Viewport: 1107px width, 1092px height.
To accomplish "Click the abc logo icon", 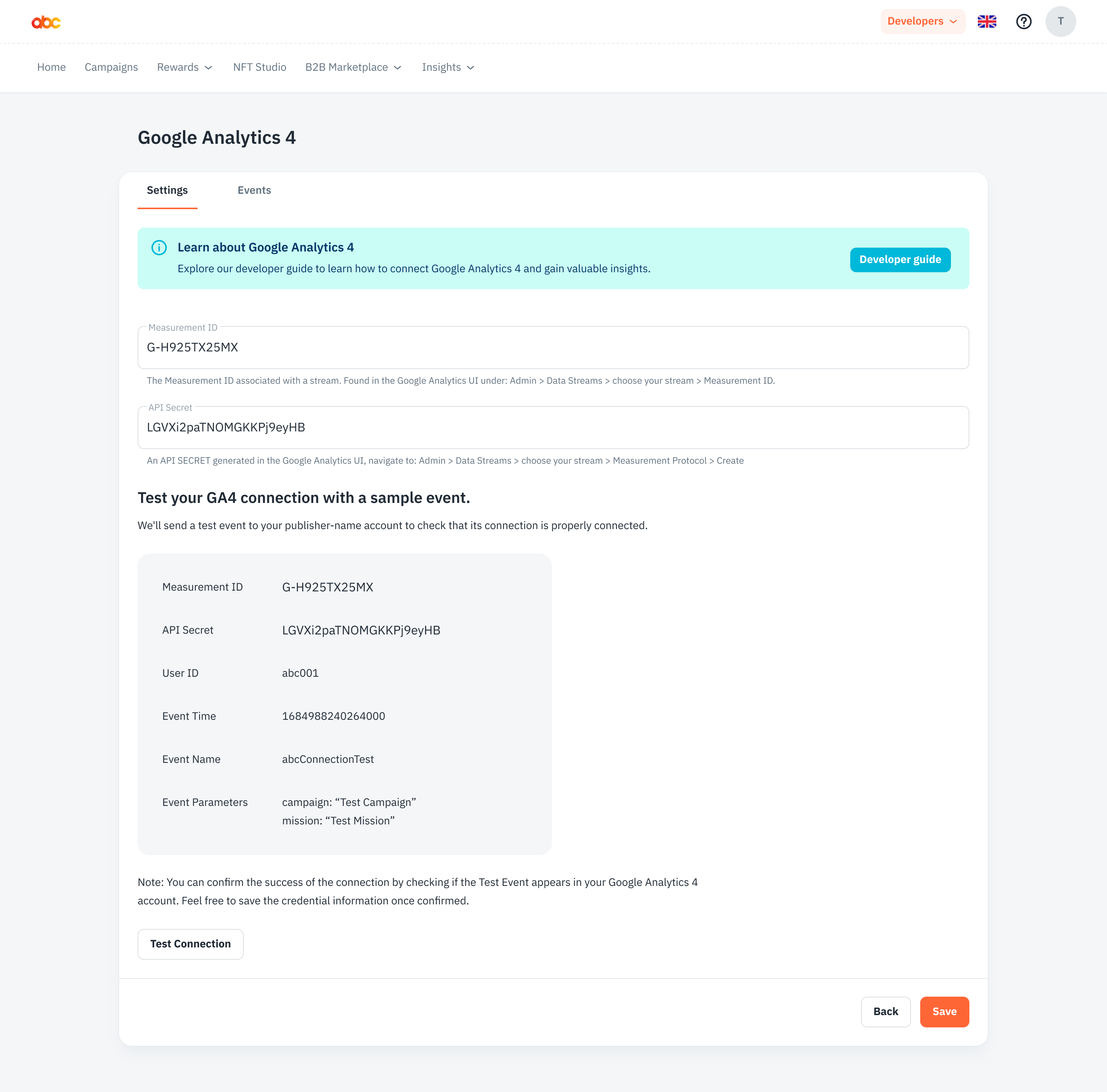I will coord(46,22).
